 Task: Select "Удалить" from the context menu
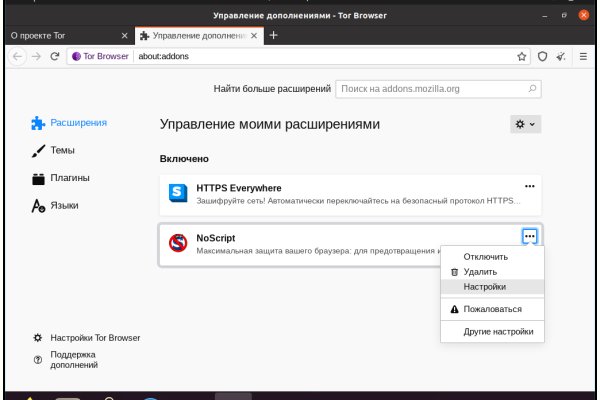[x=480, y=271]
